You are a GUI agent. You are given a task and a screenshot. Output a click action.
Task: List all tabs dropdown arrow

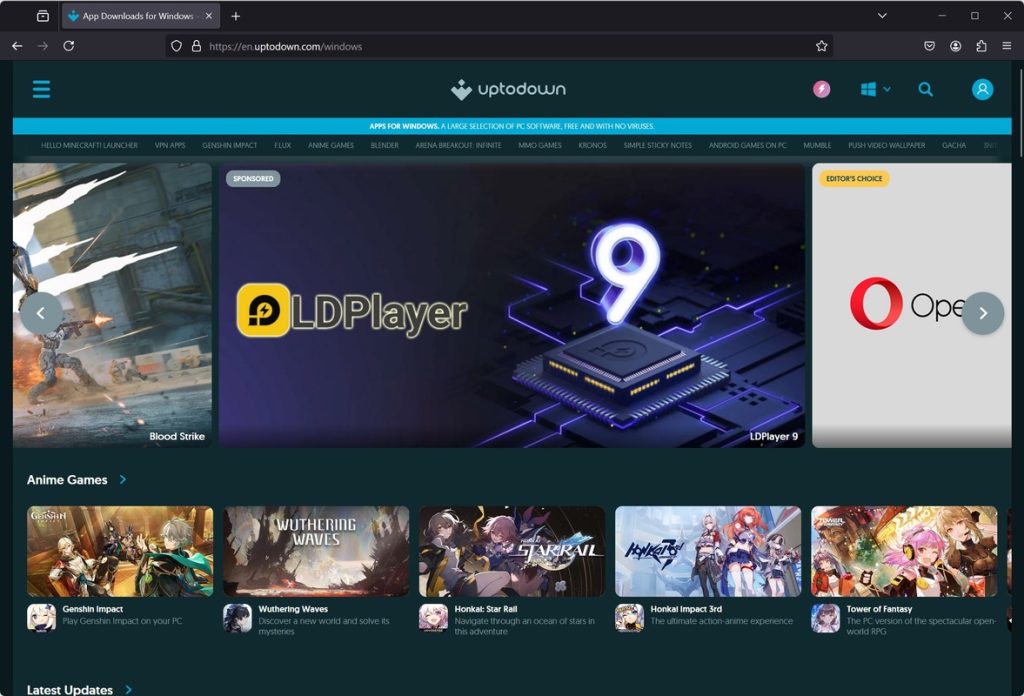click(882, 16)
